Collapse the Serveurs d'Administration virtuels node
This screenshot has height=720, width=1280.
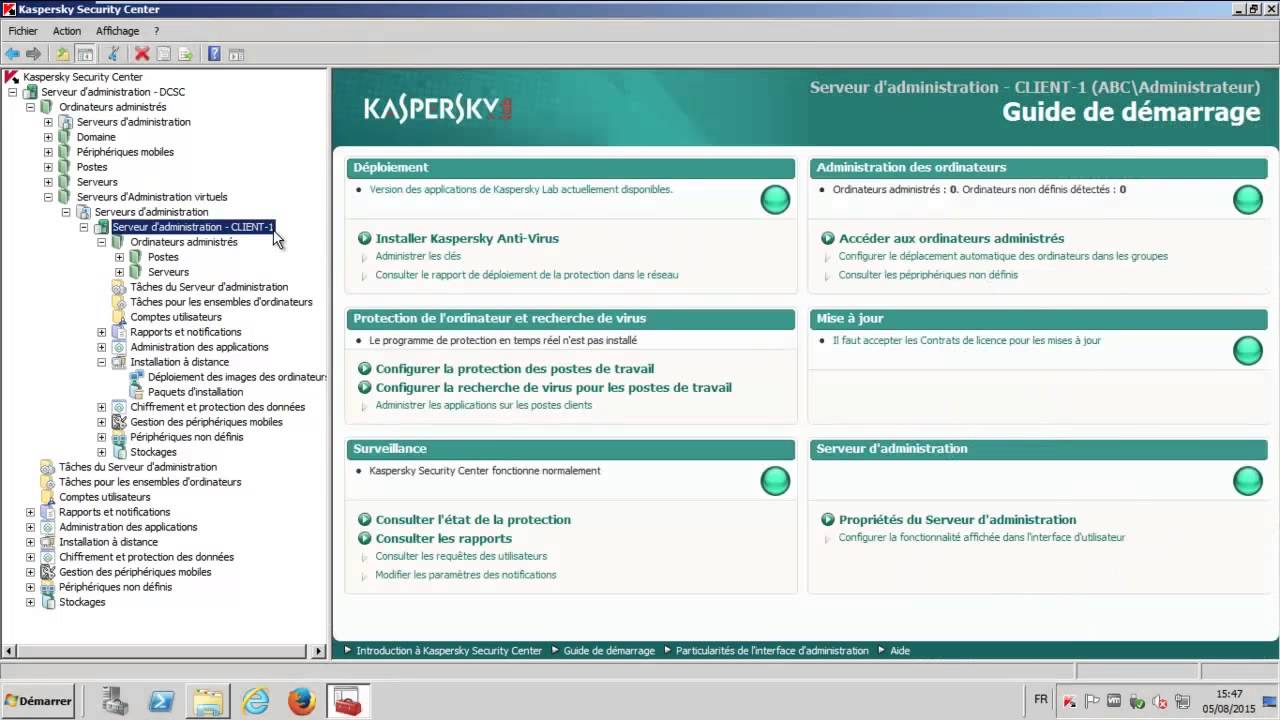coord(48,197)
